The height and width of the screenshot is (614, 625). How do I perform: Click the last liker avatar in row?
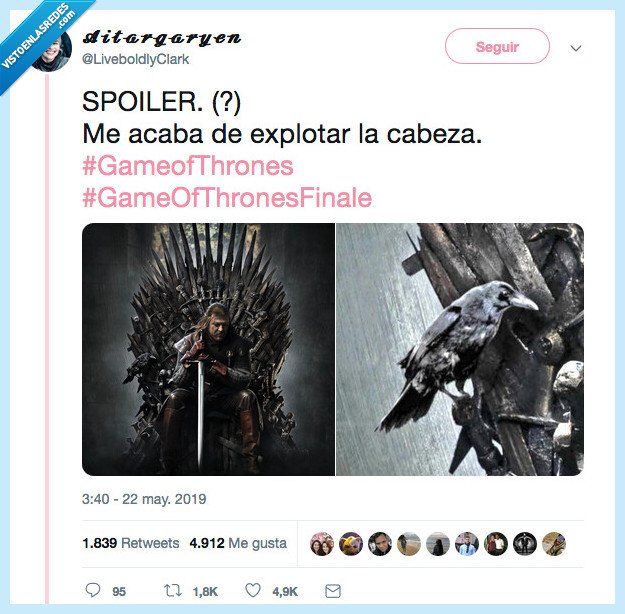tap(554, 544)
